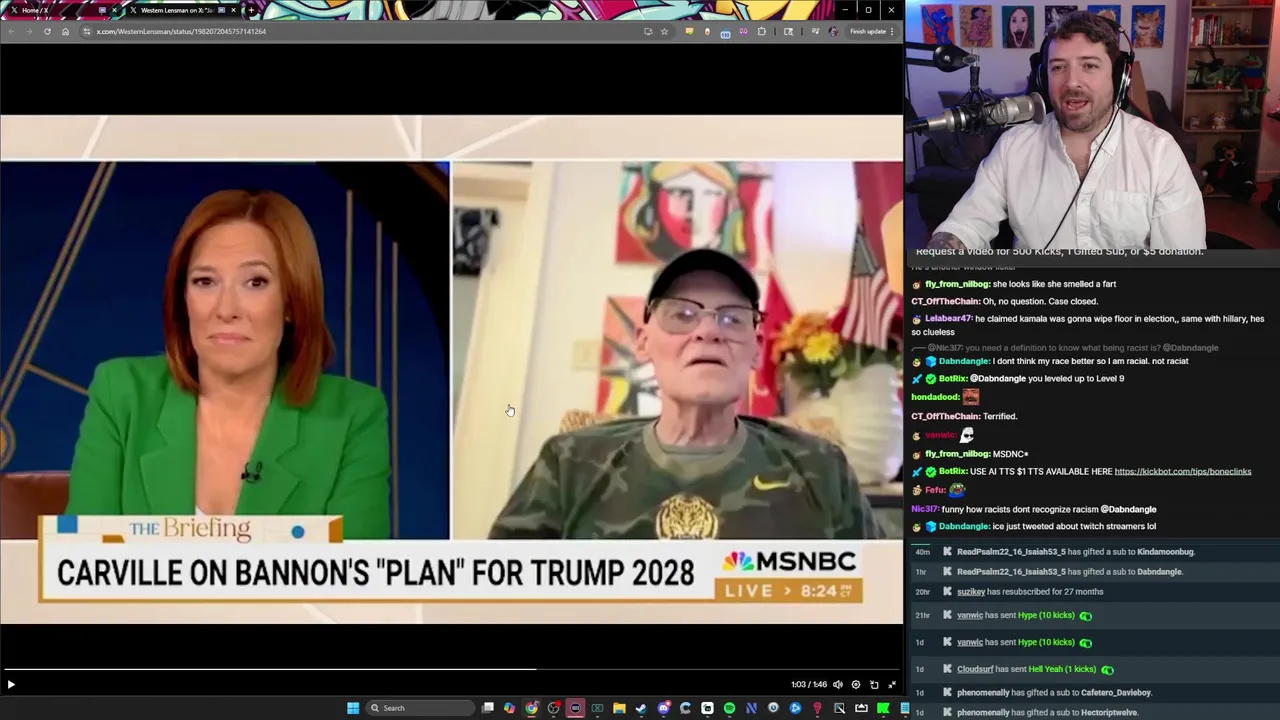This screenshot has height=720, width=1280.
Task: Reload the current page
Action: coord(47,31)
